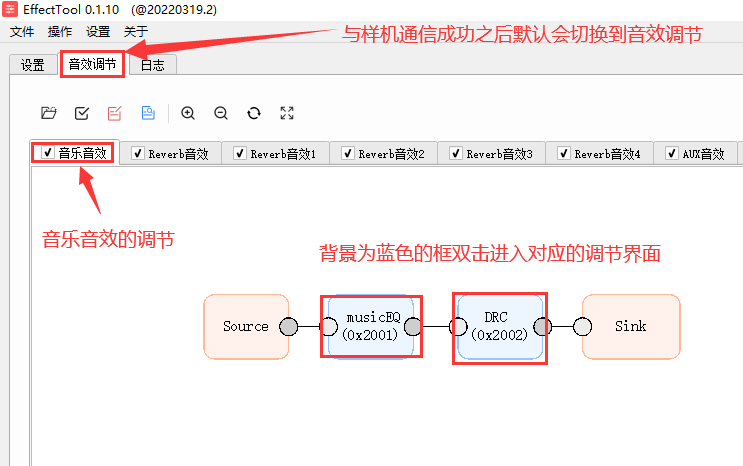Viewport: 743px width, 466px height.
Task: Select the Reverb音效1 effect tab label
Action: (283, 154)
